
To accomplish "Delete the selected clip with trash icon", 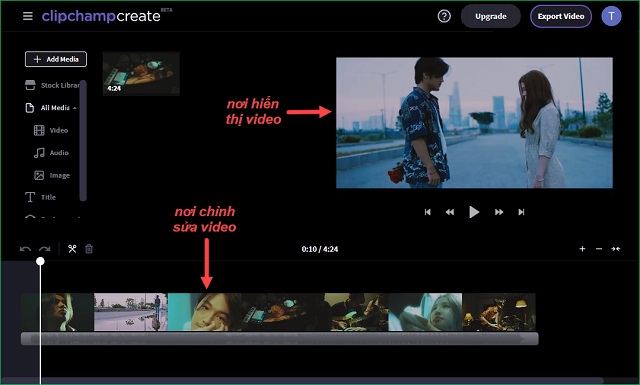I will [x=89, y=249].
